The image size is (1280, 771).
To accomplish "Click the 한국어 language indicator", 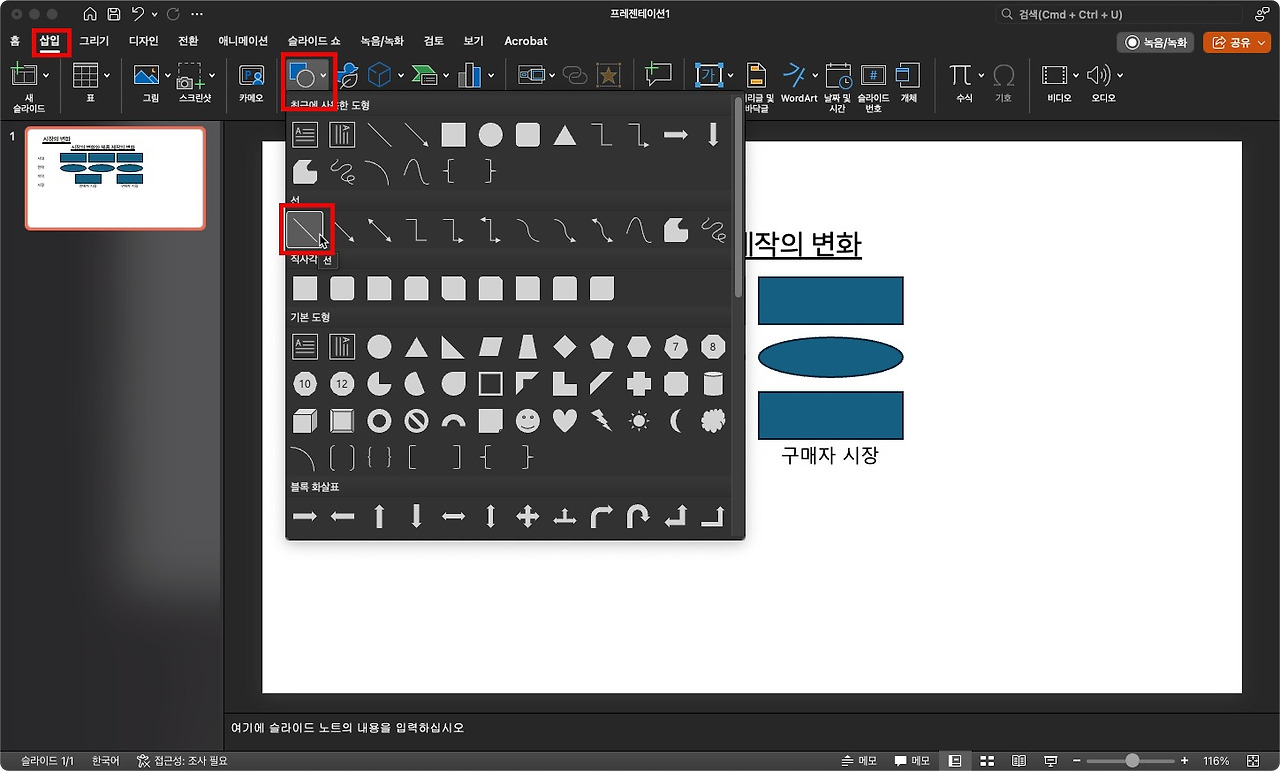I will (105, 761).
